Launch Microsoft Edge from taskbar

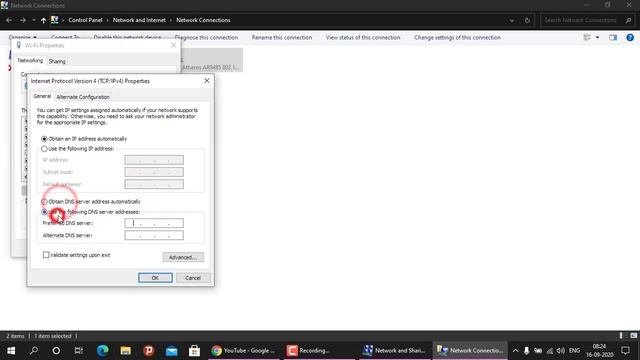[x=102, y=351]
